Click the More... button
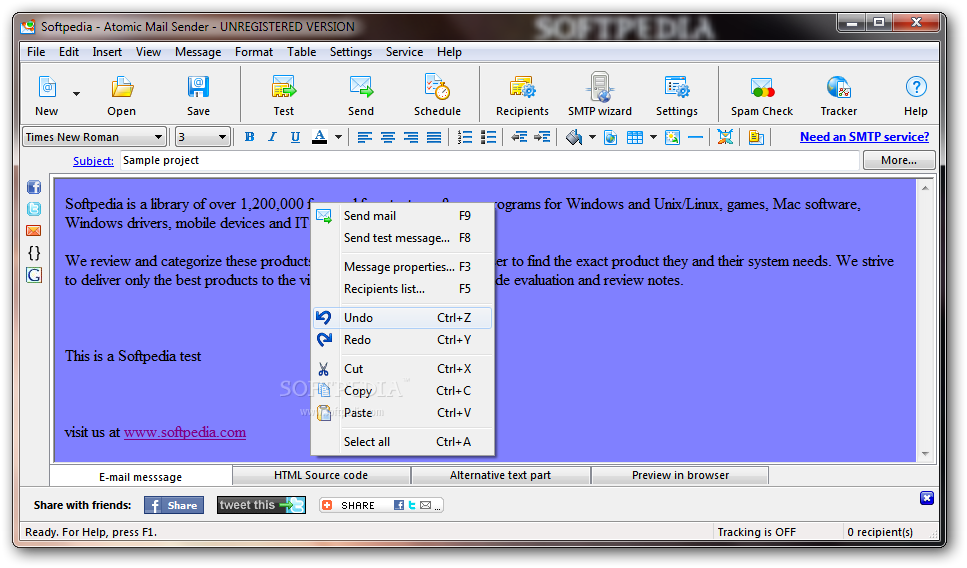Viewport: 967px width, 568px height. [x=899, y=160]
